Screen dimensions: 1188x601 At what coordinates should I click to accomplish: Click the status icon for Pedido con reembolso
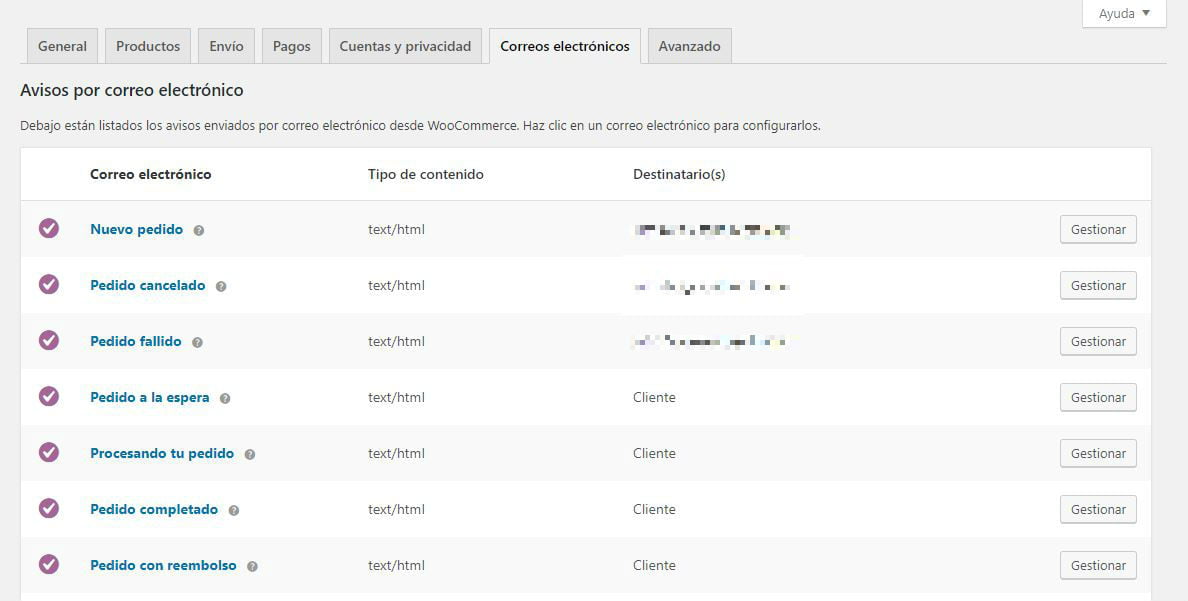[49, 565]
